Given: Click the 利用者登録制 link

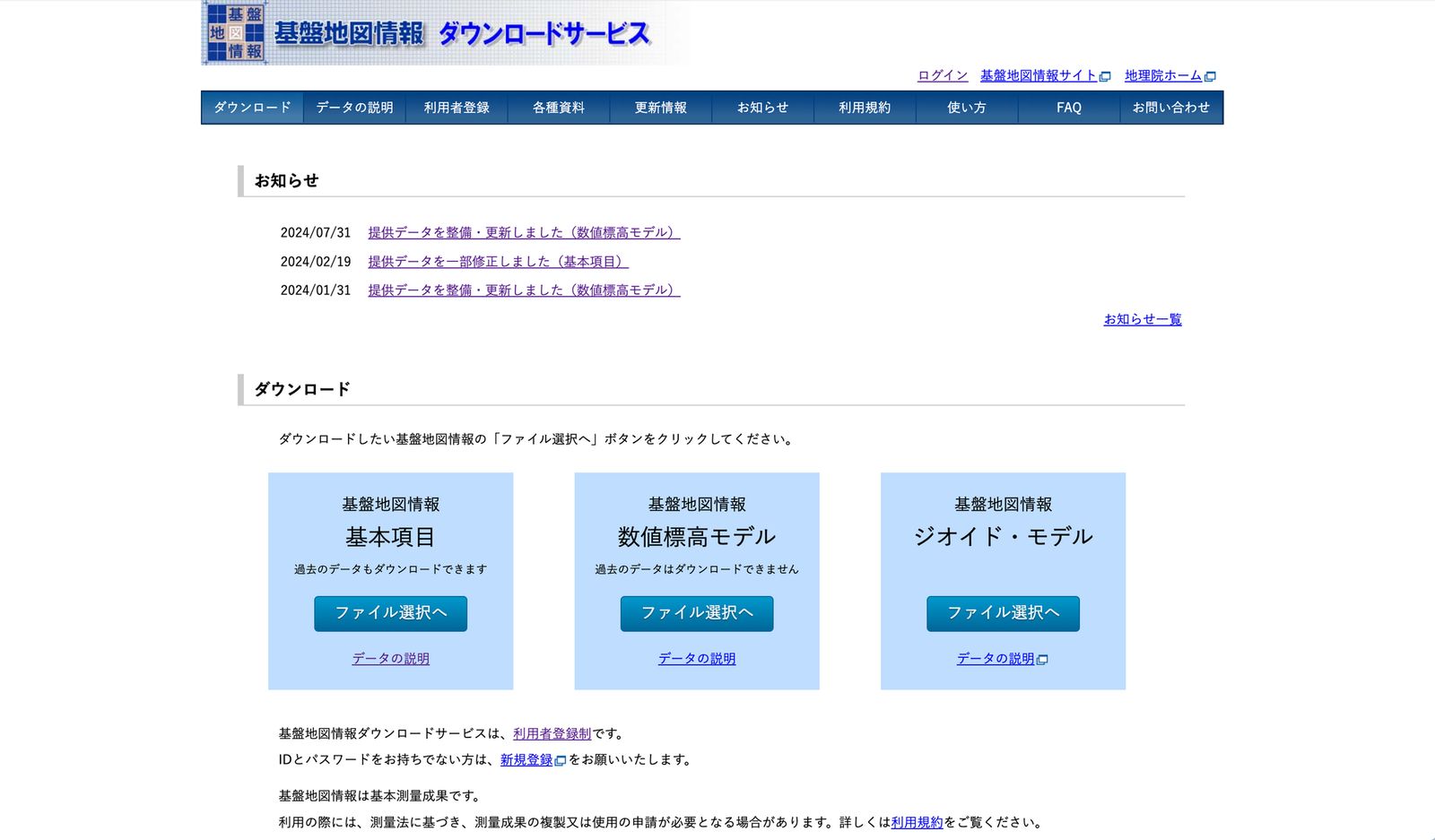Looking at the screenshot, I should pos(552,733).
